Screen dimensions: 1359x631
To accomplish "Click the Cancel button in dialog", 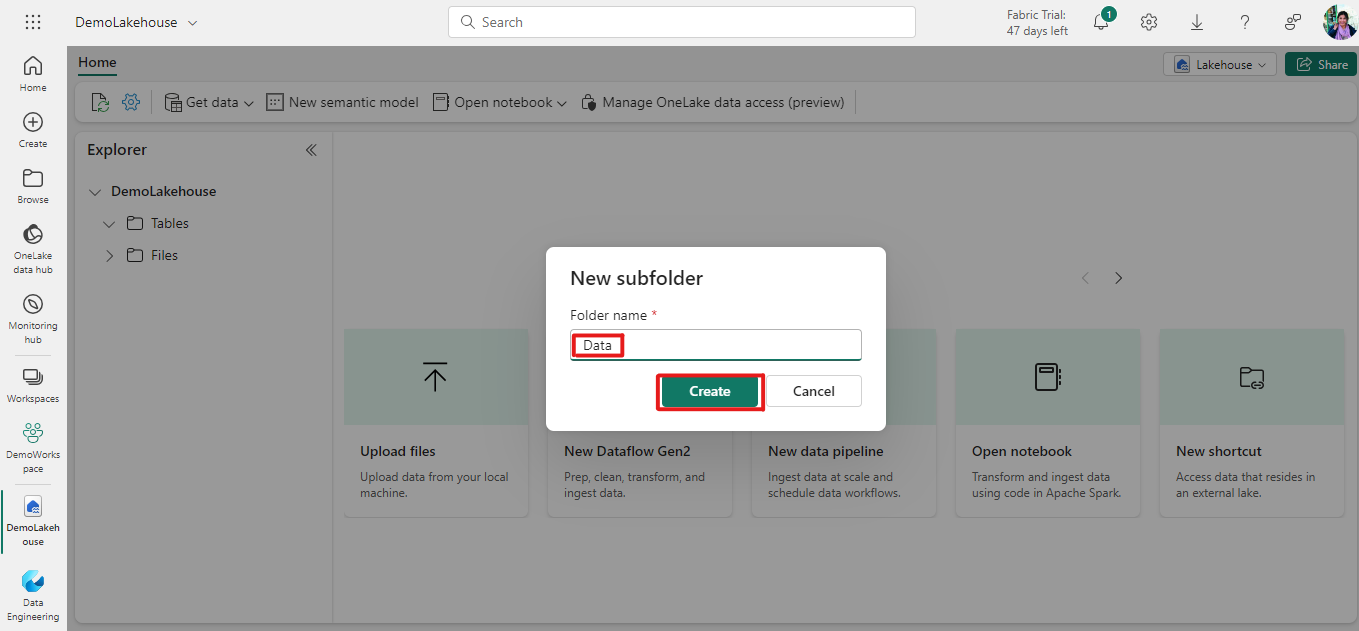I will [814, 391].
